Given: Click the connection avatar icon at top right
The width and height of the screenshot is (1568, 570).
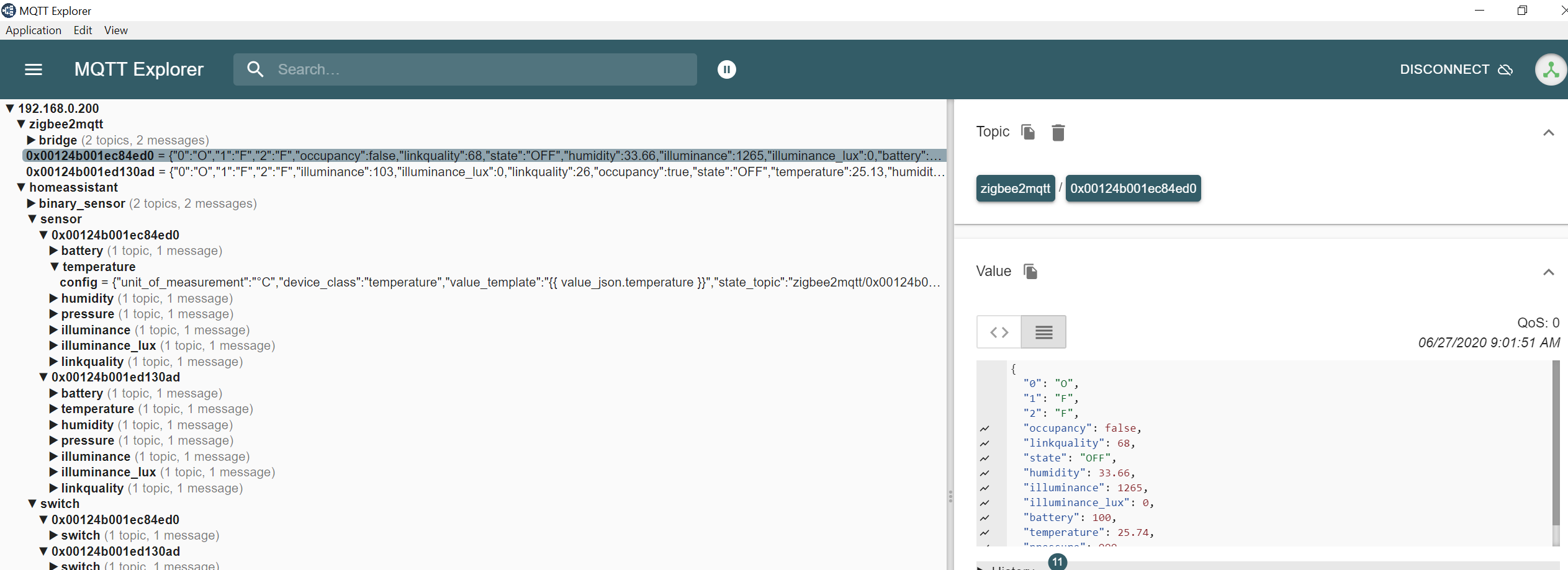Looking at the screenshot, I should 1551,69.
